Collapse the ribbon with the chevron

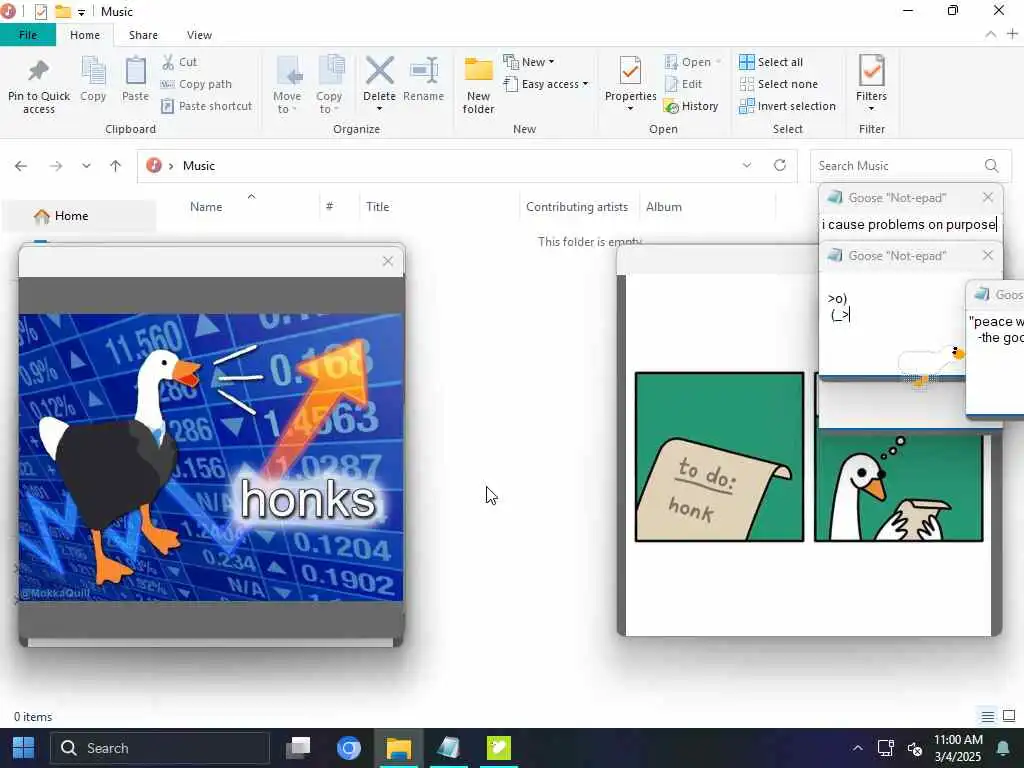point(991,34)
